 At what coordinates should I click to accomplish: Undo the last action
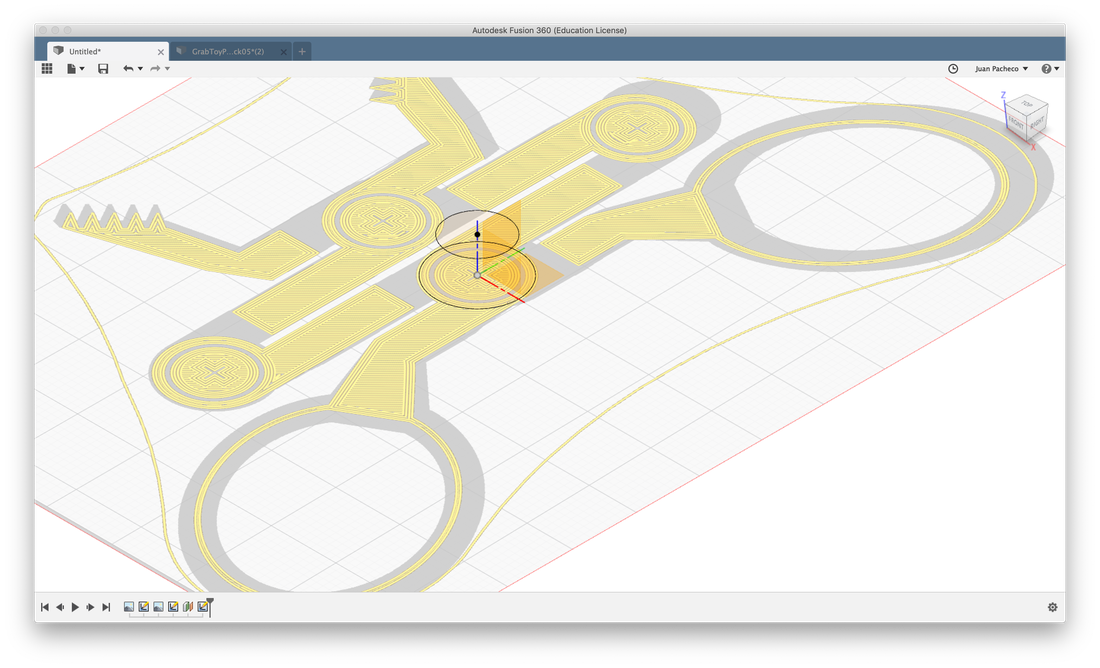pyautogui.click(x=128, y=68)
